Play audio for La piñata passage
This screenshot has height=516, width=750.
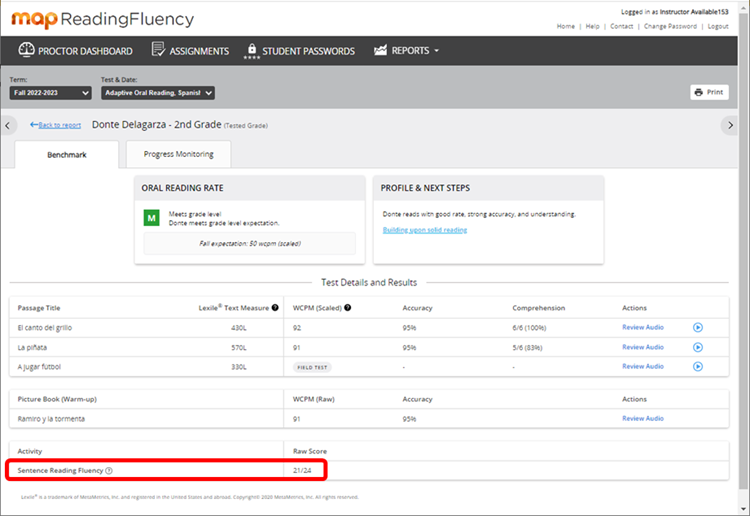tap(697, 347)
